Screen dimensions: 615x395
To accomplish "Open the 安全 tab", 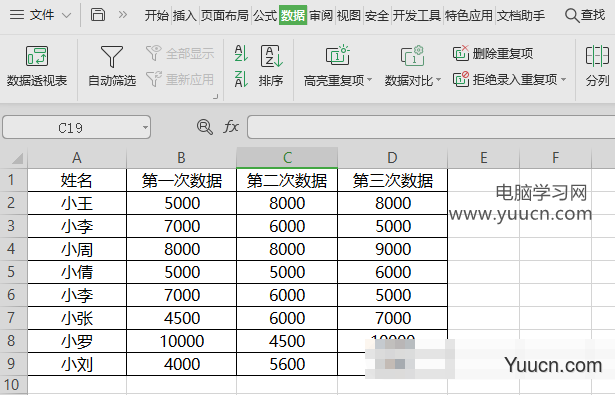I will 377,16.
